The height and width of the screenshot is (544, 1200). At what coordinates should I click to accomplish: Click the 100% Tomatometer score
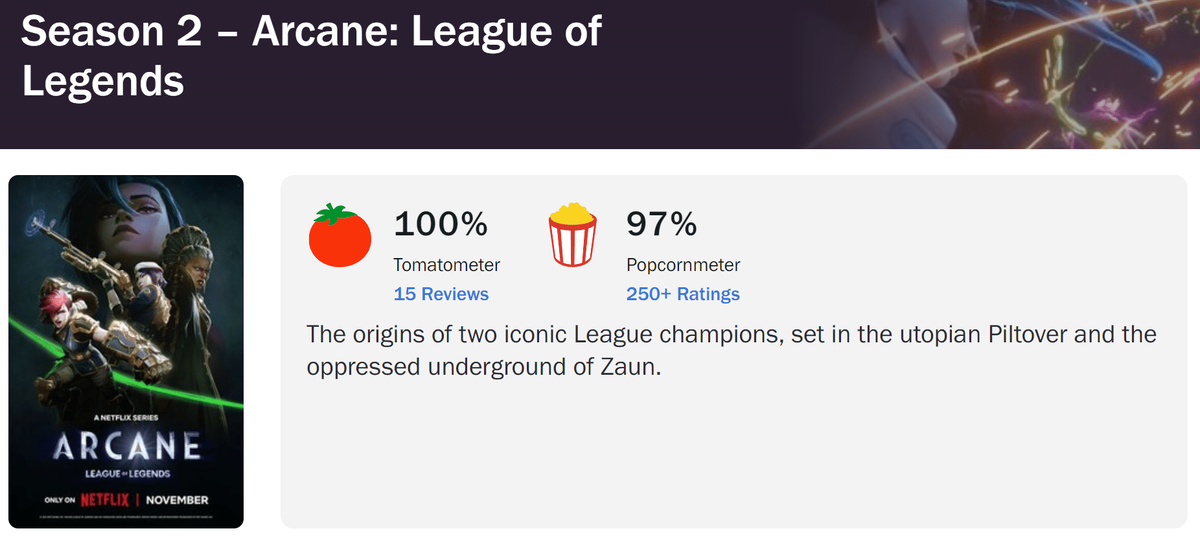point(441,224)
